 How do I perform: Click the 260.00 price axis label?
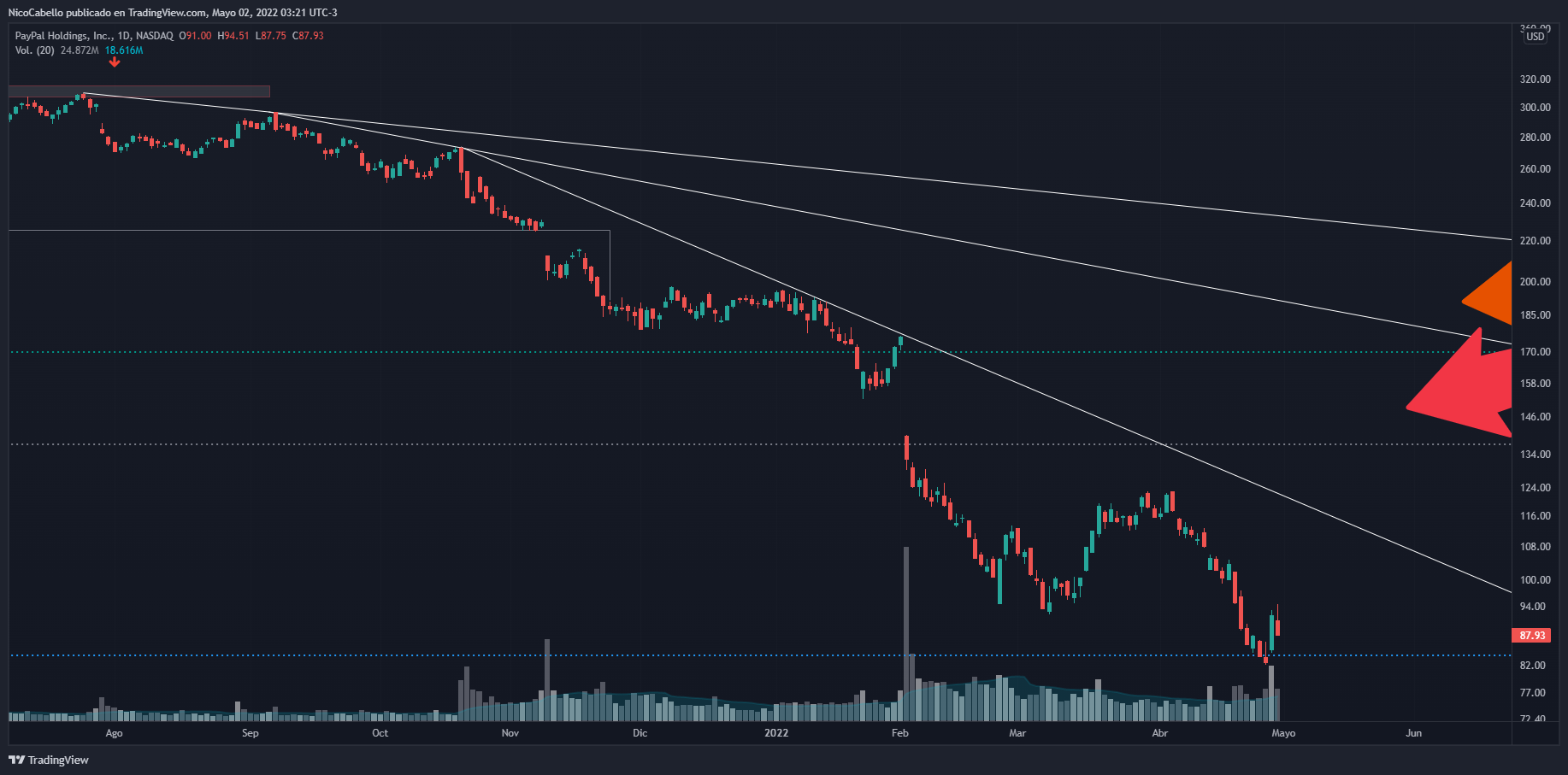[x=1535, y=168]
